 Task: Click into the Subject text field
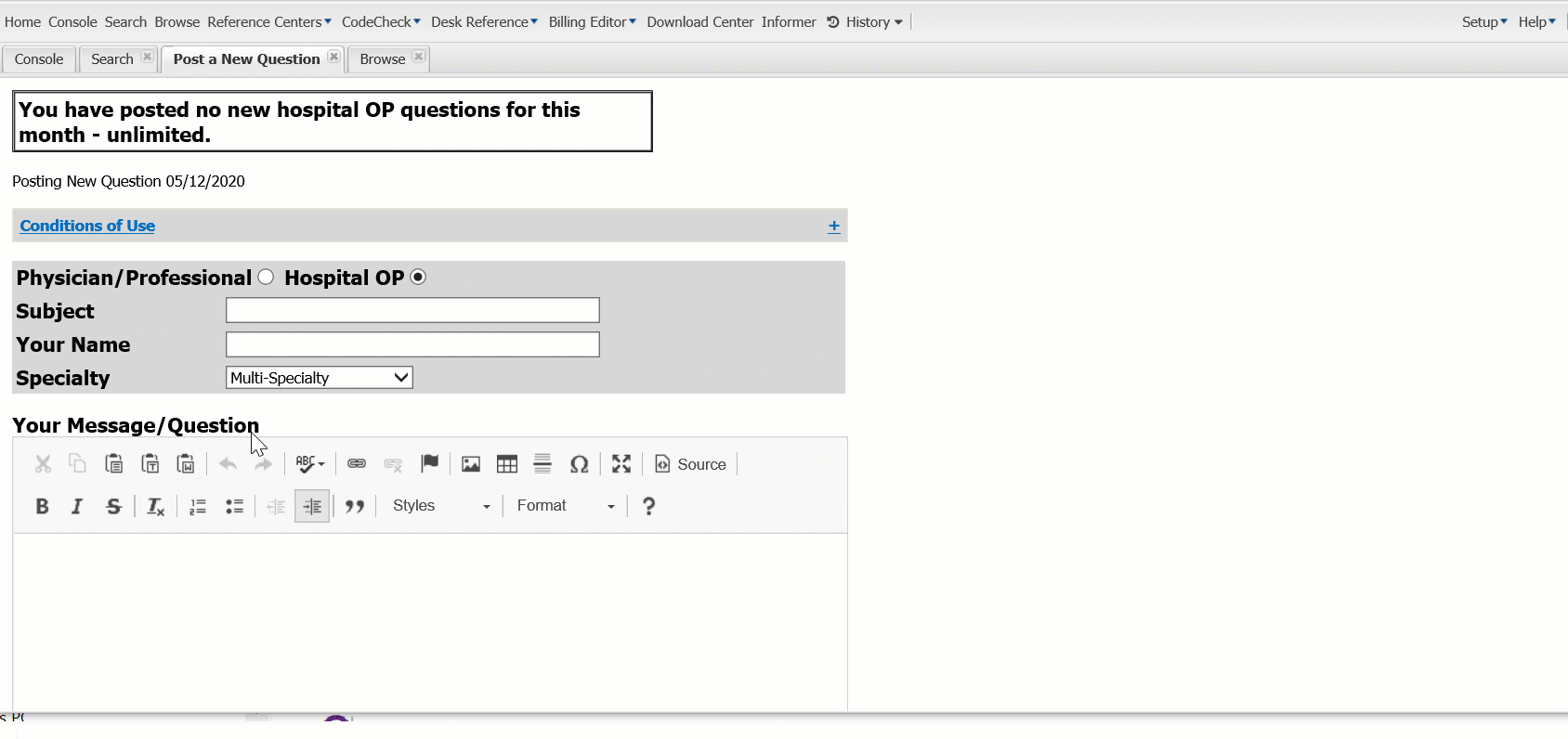coord(412,310)
